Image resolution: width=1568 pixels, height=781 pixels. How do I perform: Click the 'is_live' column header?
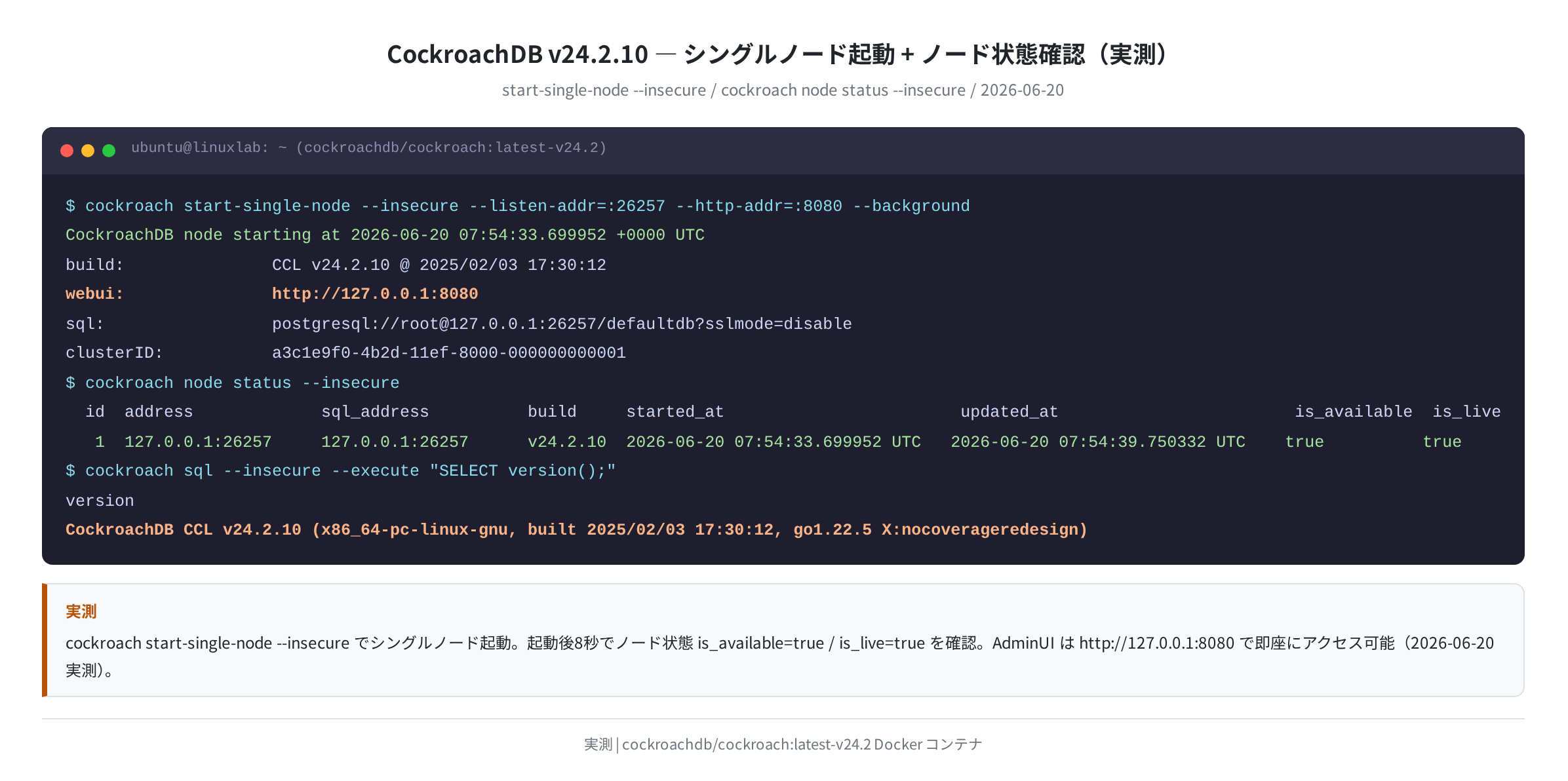coord(1466,411)
